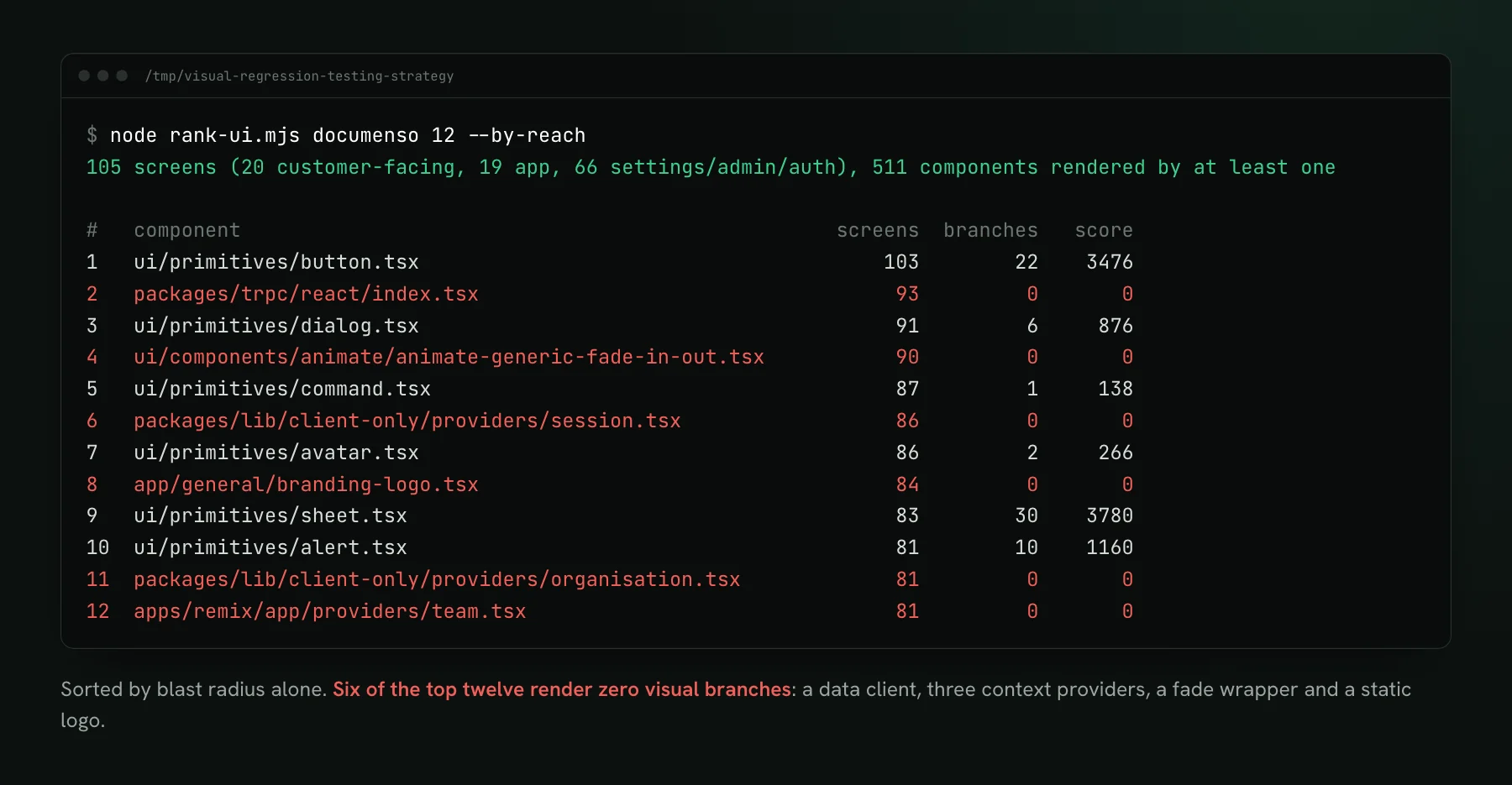This screenshot has width=1512, height=785.
Task: Select ui/primitives/avatar.tsx row text
Action: point(276,453)
